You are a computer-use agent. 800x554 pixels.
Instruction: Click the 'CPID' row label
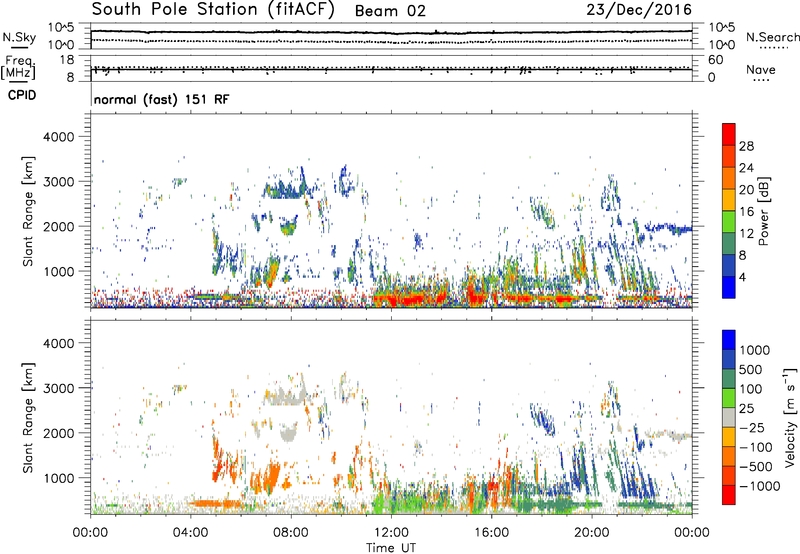[x=22, y=95]
